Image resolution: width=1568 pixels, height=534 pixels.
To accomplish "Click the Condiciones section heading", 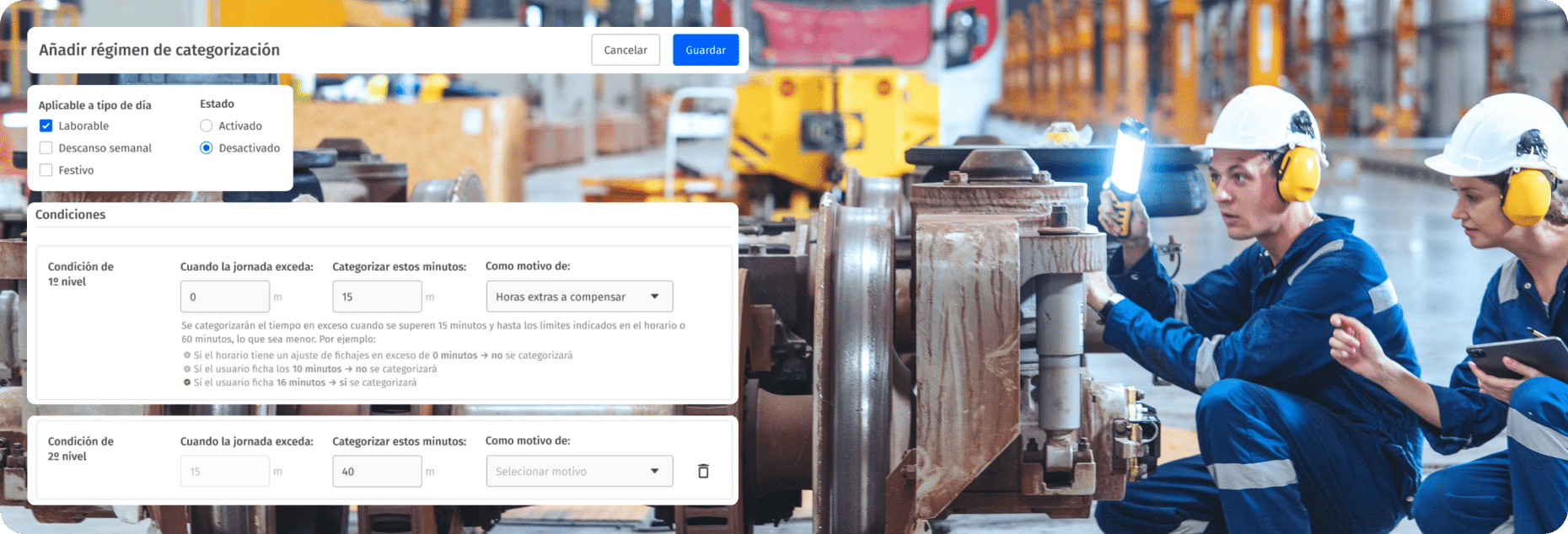I will coord(71,215).
